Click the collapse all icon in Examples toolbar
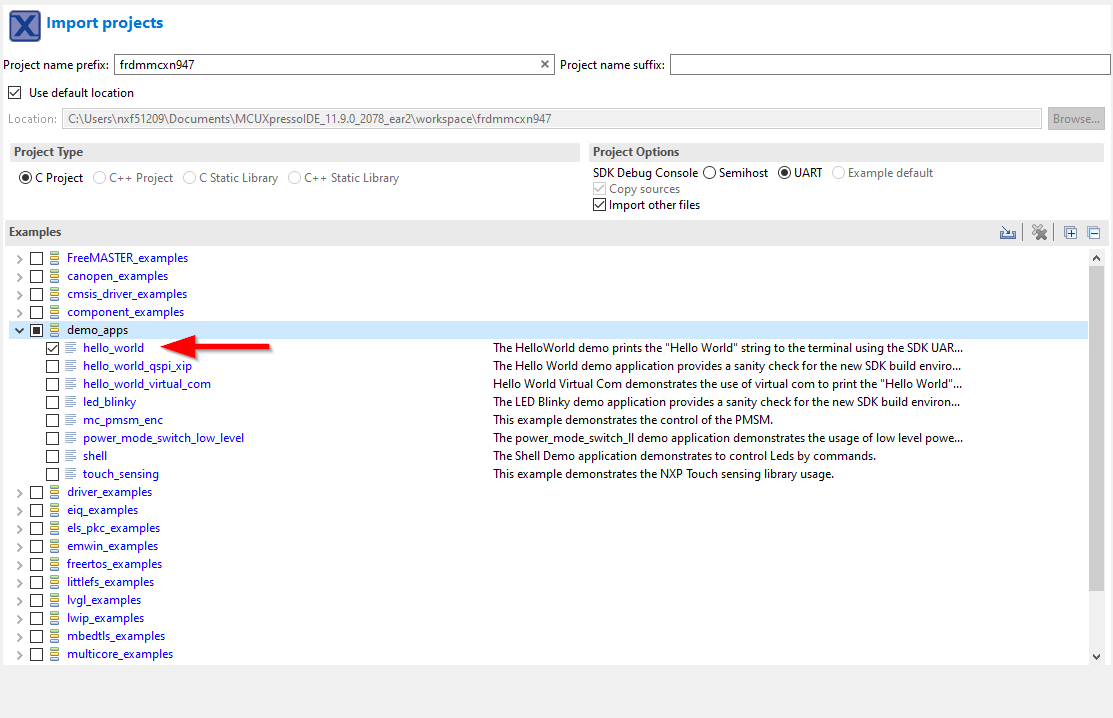Viewport: 1113px width, 718px height. [1093, 233]
